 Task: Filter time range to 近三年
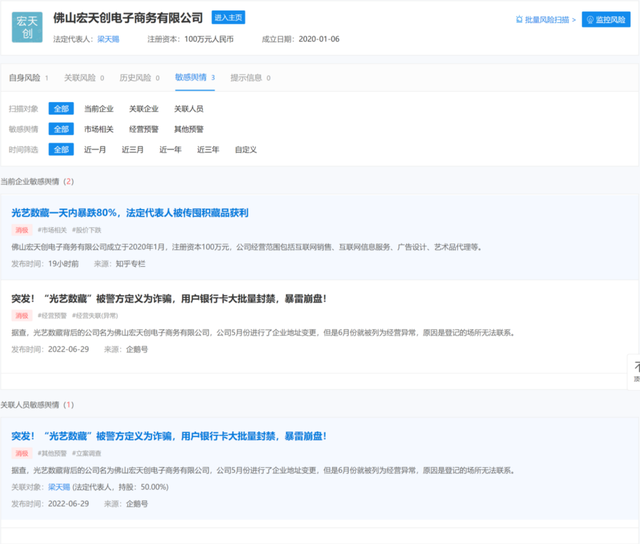click(208, 149)
